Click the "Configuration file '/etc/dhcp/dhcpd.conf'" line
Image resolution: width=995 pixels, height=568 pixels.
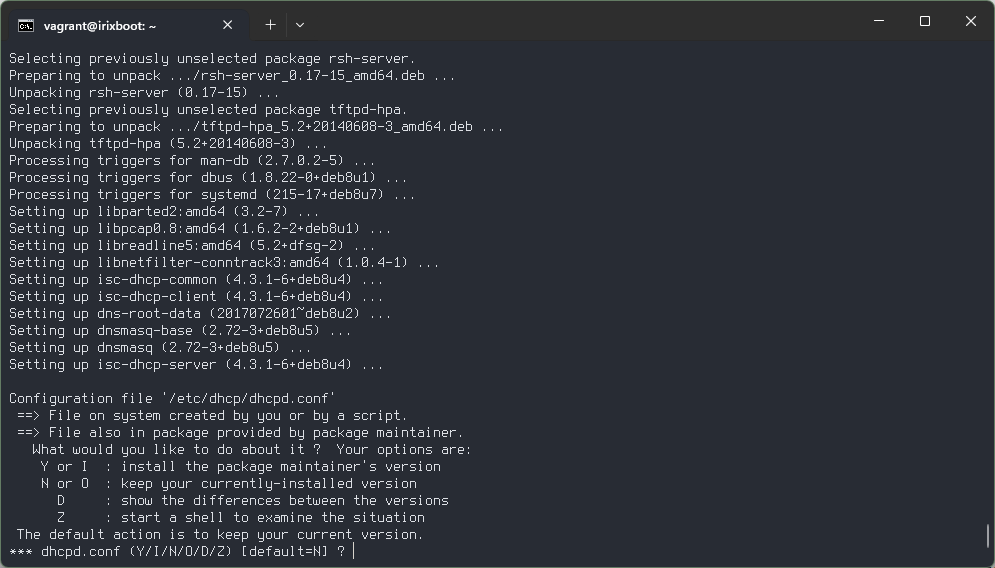pos(172,399)
